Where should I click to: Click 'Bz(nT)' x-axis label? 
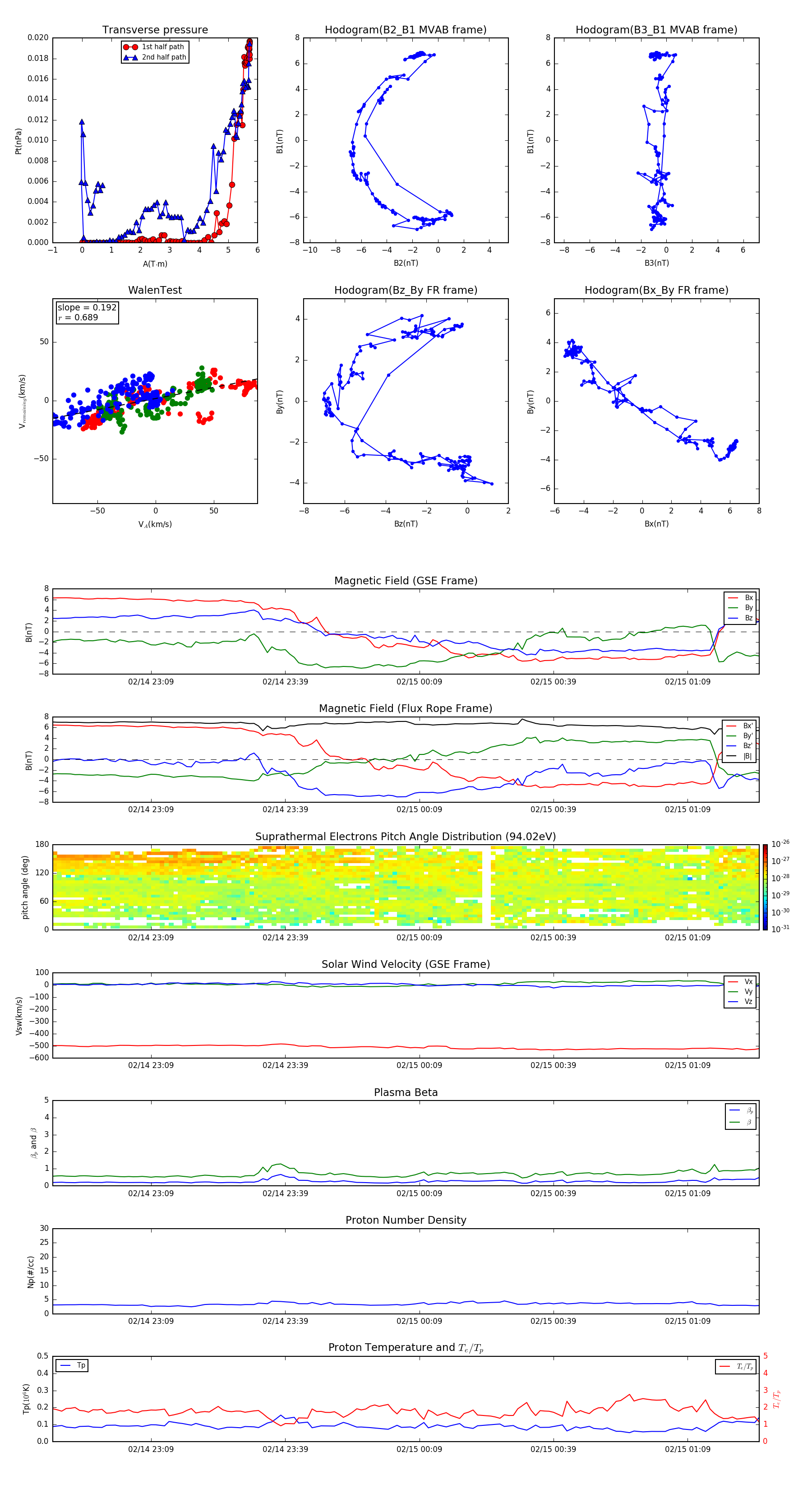pyautogui.click(x=406, y=524)
